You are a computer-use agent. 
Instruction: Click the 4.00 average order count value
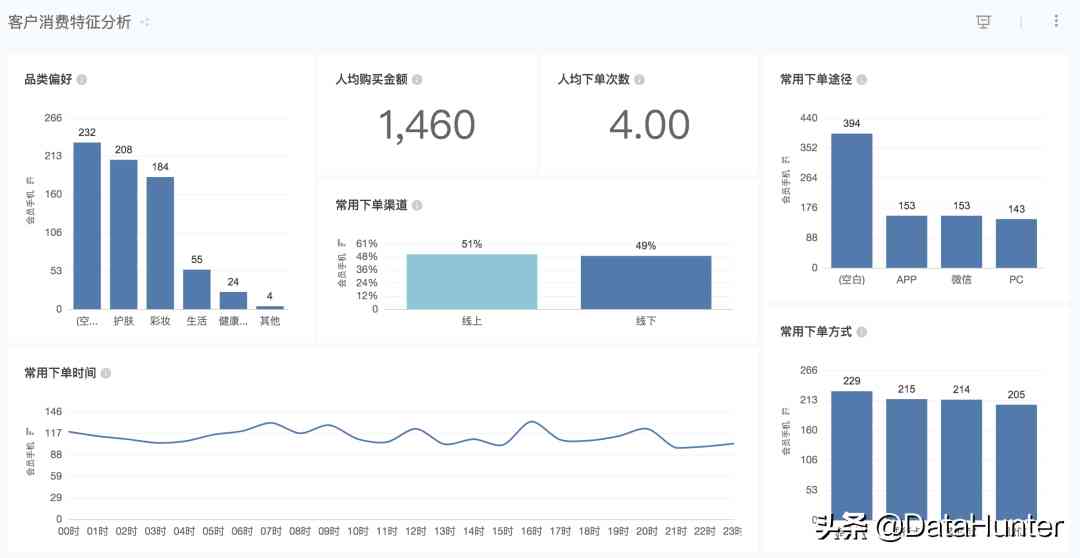click(x=649, y=125)
